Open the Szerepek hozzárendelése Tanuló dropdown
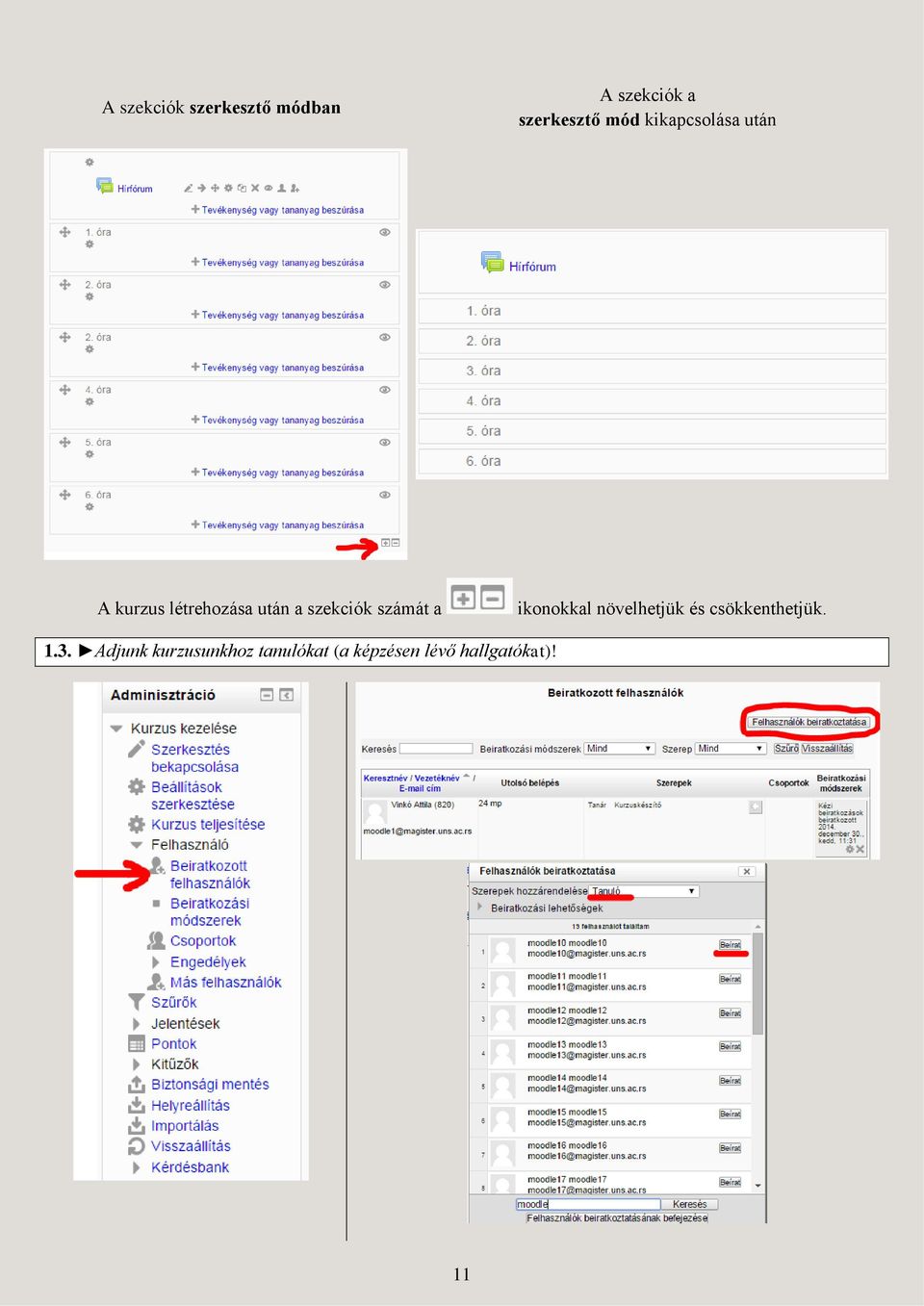The width and height of the screenshot is (924, 1306). 644,891
